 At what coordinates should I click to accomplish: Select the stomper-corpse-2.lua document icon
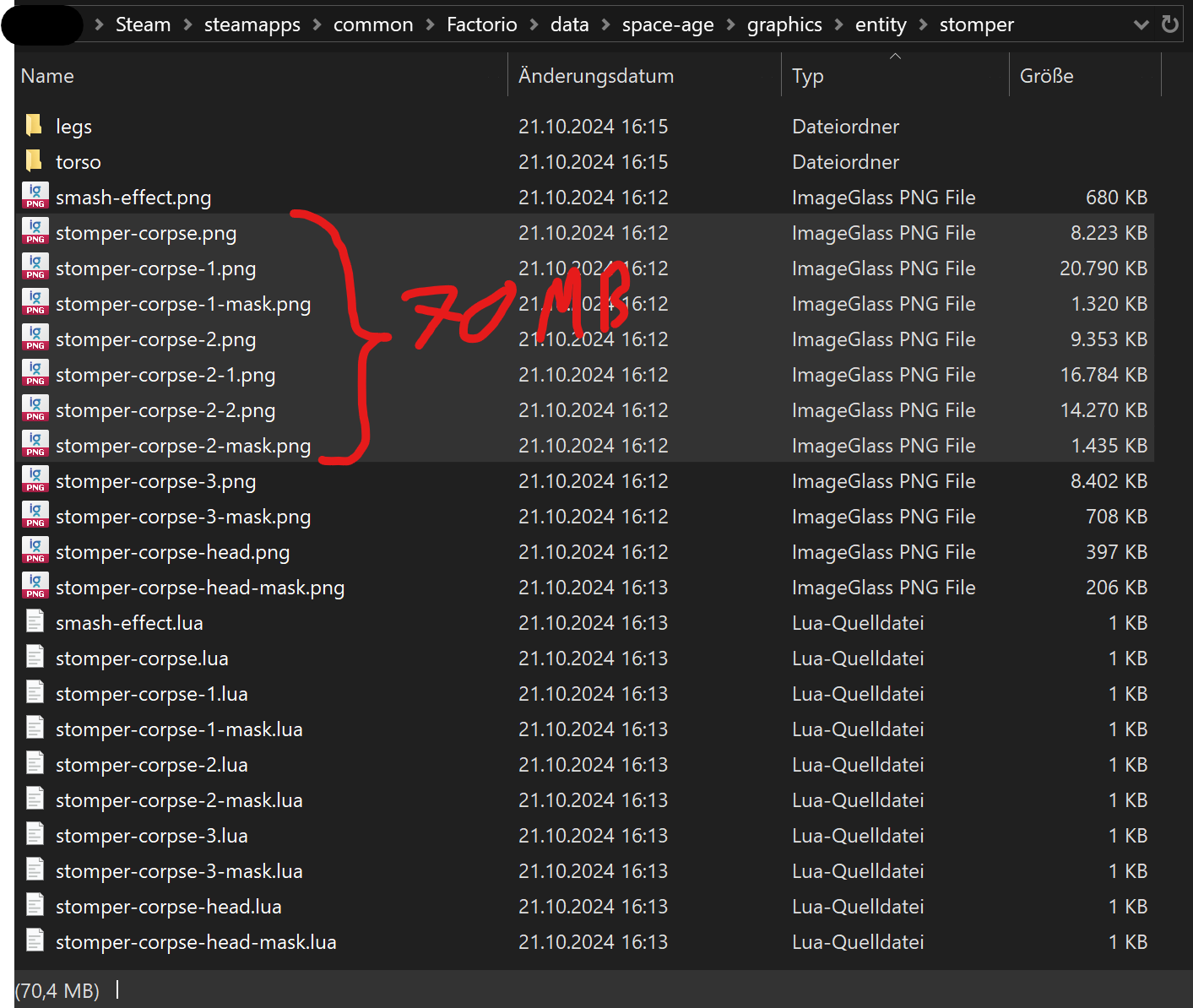[35, 764]
